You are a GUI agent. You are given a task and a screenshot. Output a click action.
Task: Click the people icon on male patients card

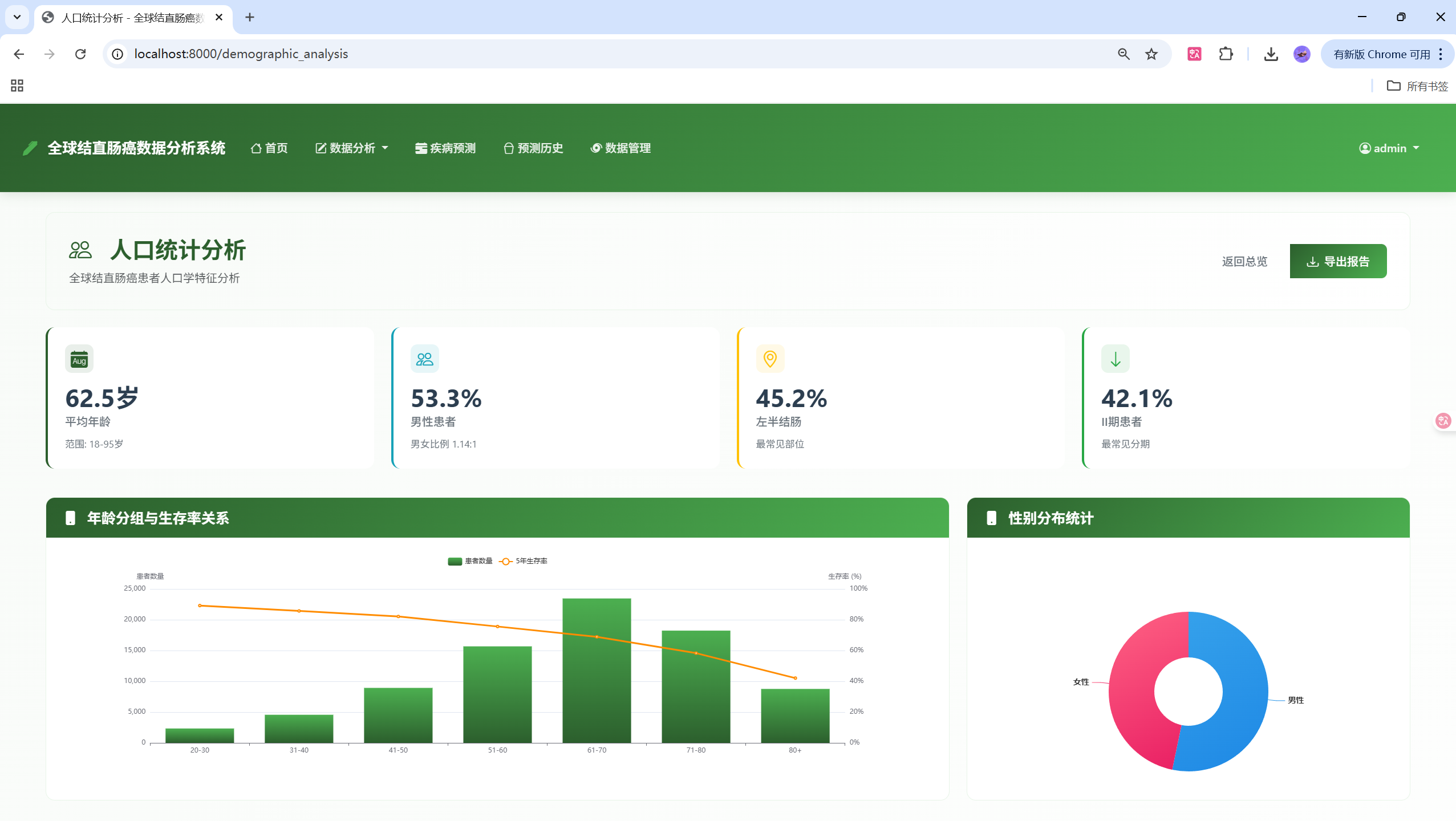pyautogui.click(x=424, y=359)
